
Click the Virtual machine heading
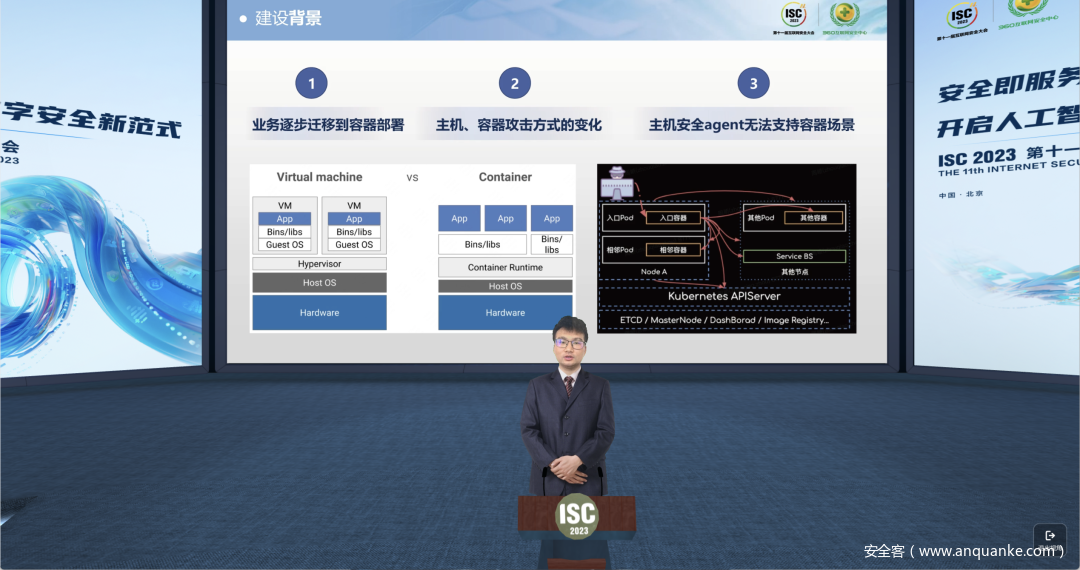pyautogui.click(x=319, y=177)
